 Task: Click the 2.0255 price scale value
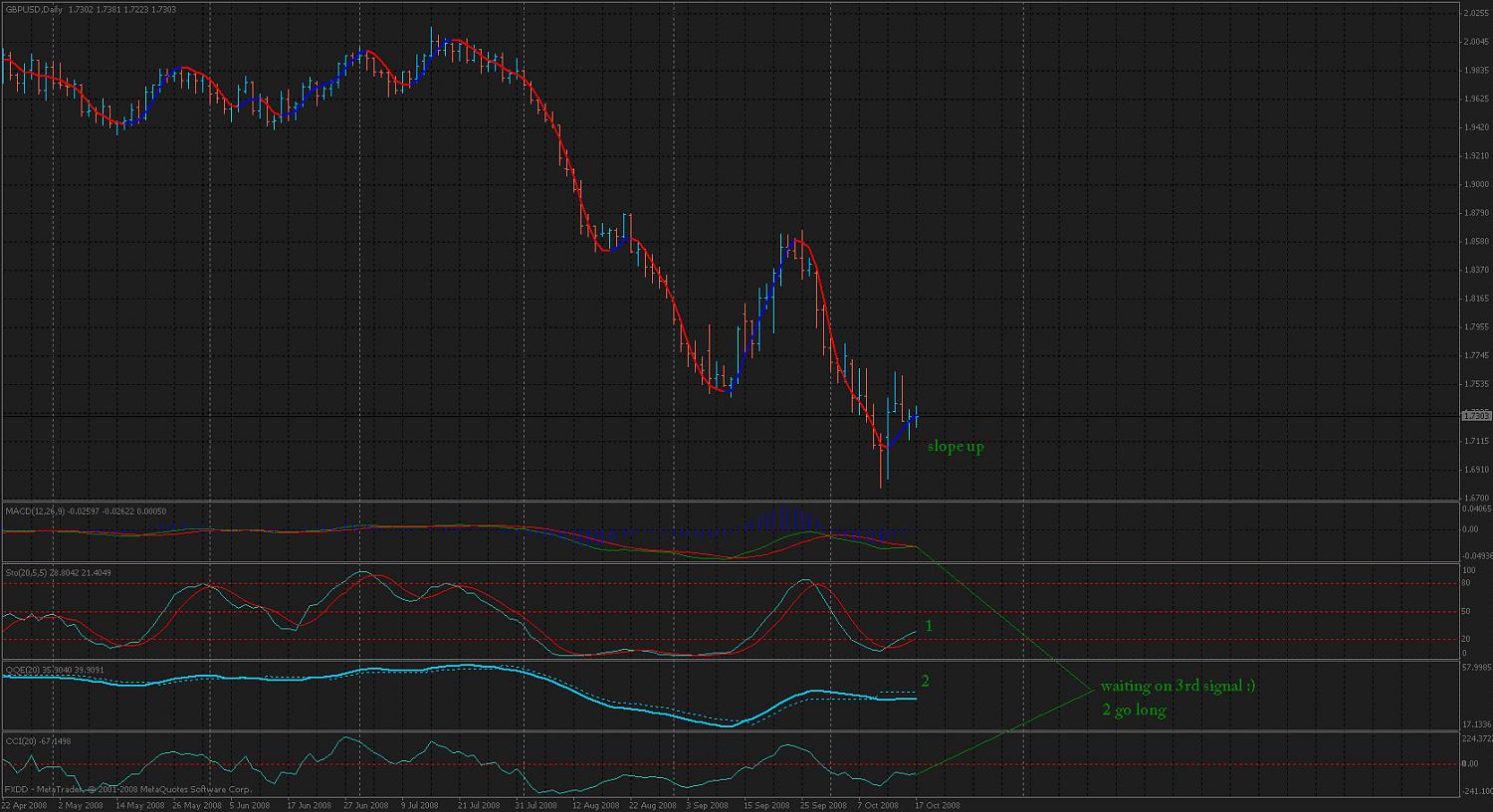click(x=1475, y=13)
